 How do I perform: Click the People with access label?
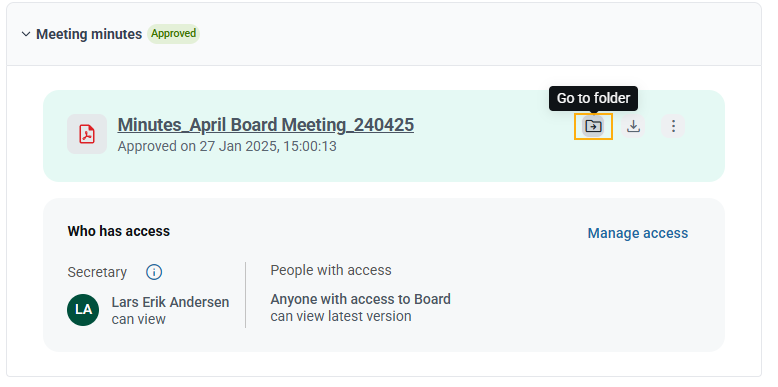tap(331, 270)
